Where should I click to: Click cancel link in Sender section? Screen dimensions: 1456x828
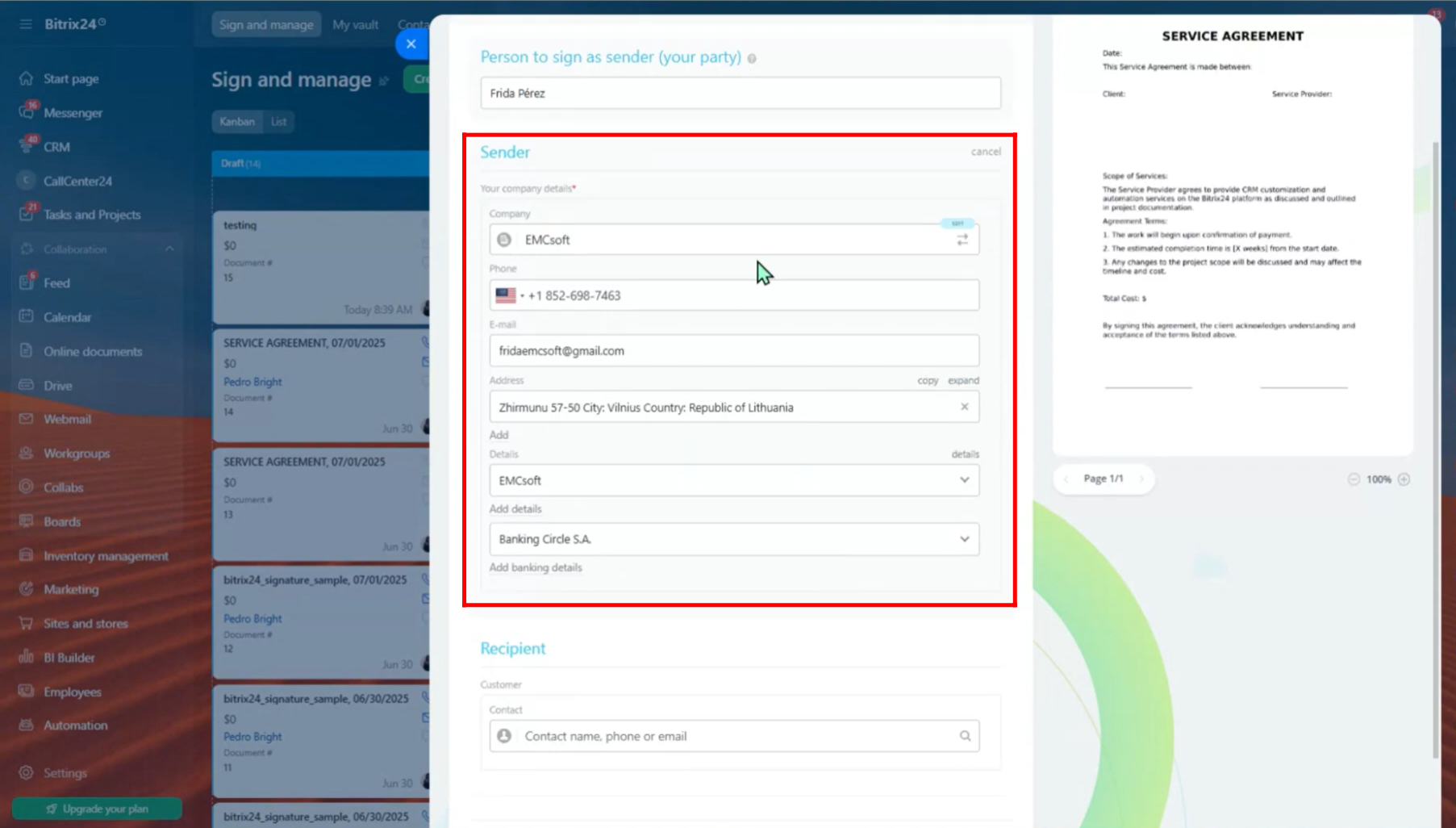(x=986, y=152)
